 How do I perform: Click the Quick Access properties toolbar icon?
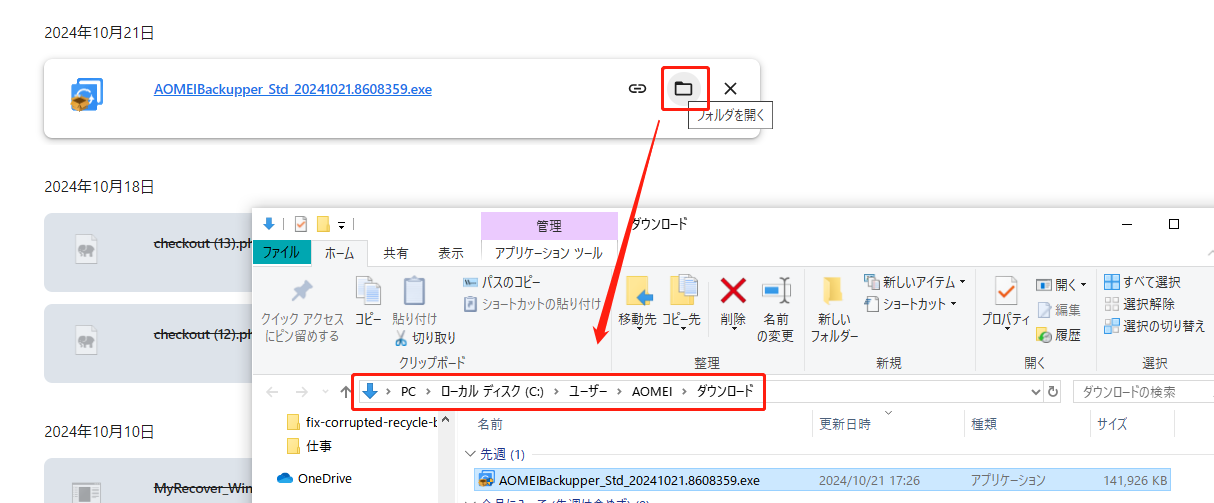point(301,224)
